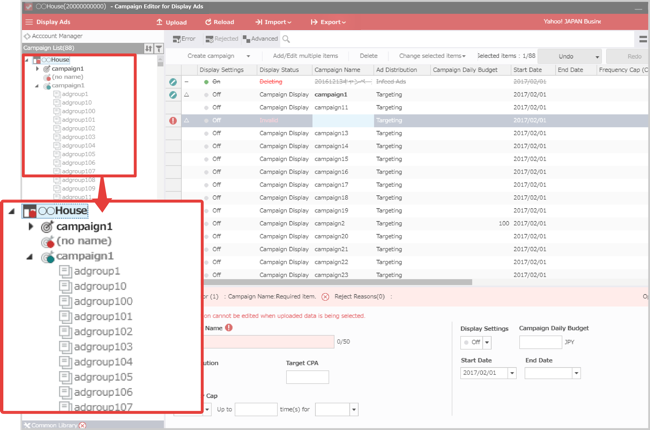
Task: Toggle Off display setting for campaign15
Action: [213, 159]
